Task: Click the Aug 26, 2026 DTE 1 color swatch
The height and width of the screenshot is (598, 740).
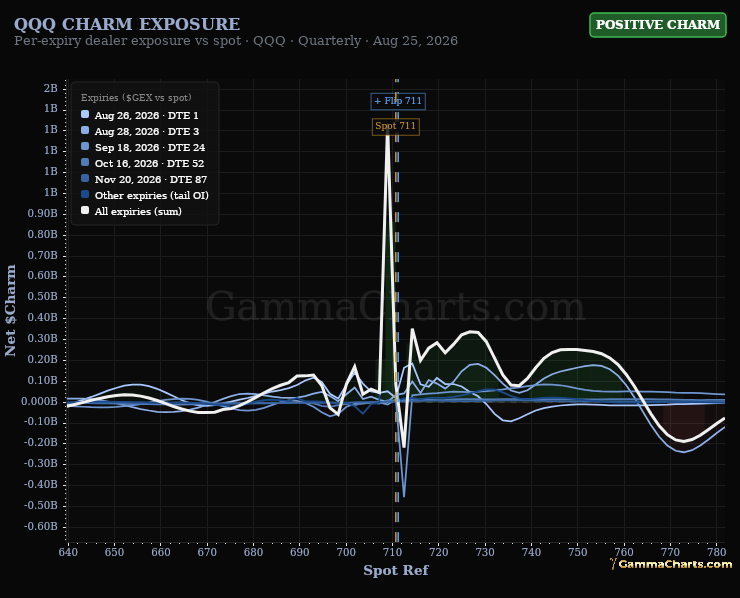Action: click(85, 114)
